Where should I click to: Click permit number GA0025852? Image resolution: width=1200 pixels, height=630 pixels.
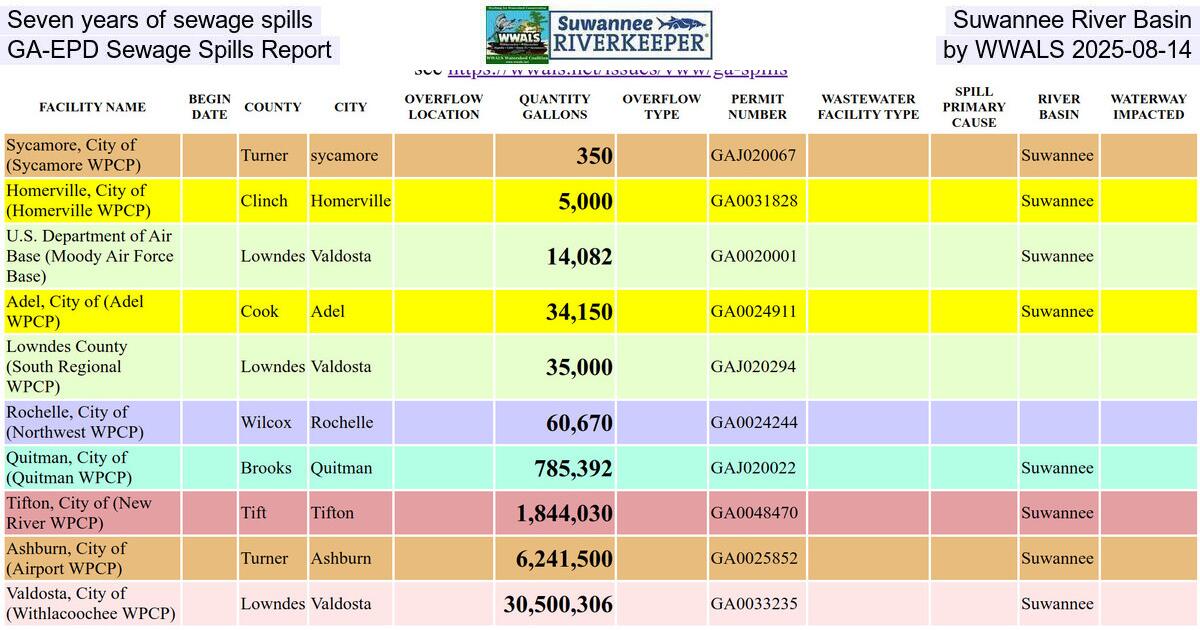(x=754, y=558)
